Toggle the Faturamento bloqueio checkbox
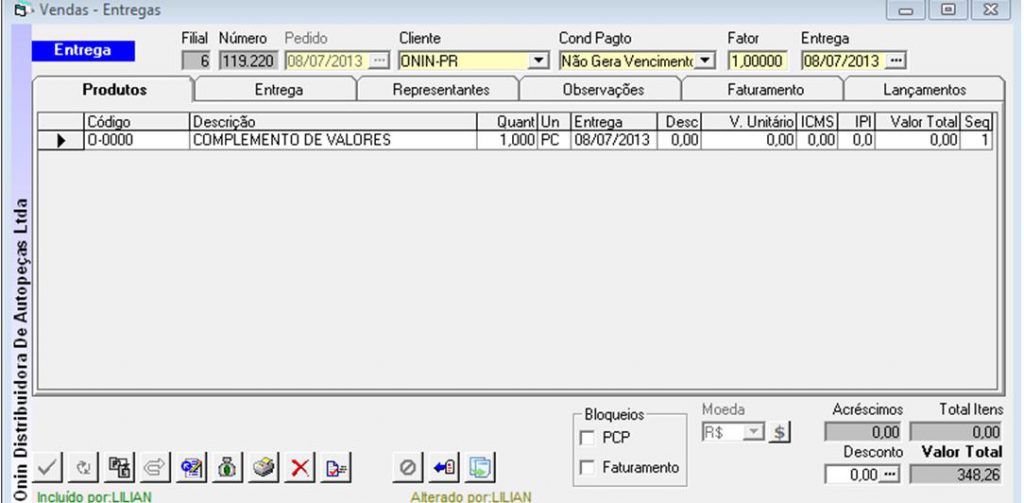1024x503 pixels. 587,468
